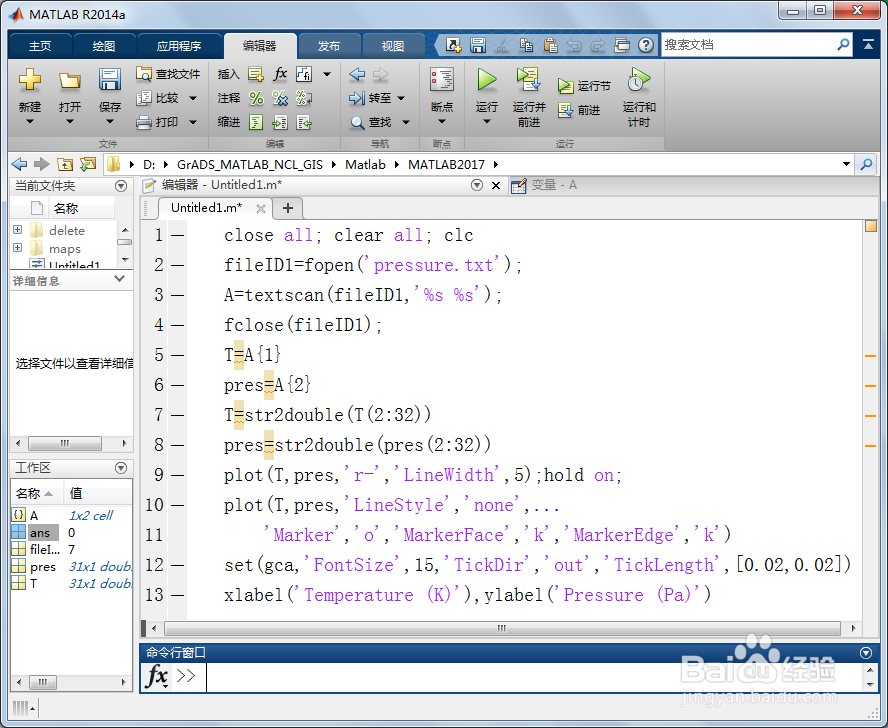Screen dimensions: 888x728
Task: Click the address bar search magnifier icon
Action: point(866,164)
